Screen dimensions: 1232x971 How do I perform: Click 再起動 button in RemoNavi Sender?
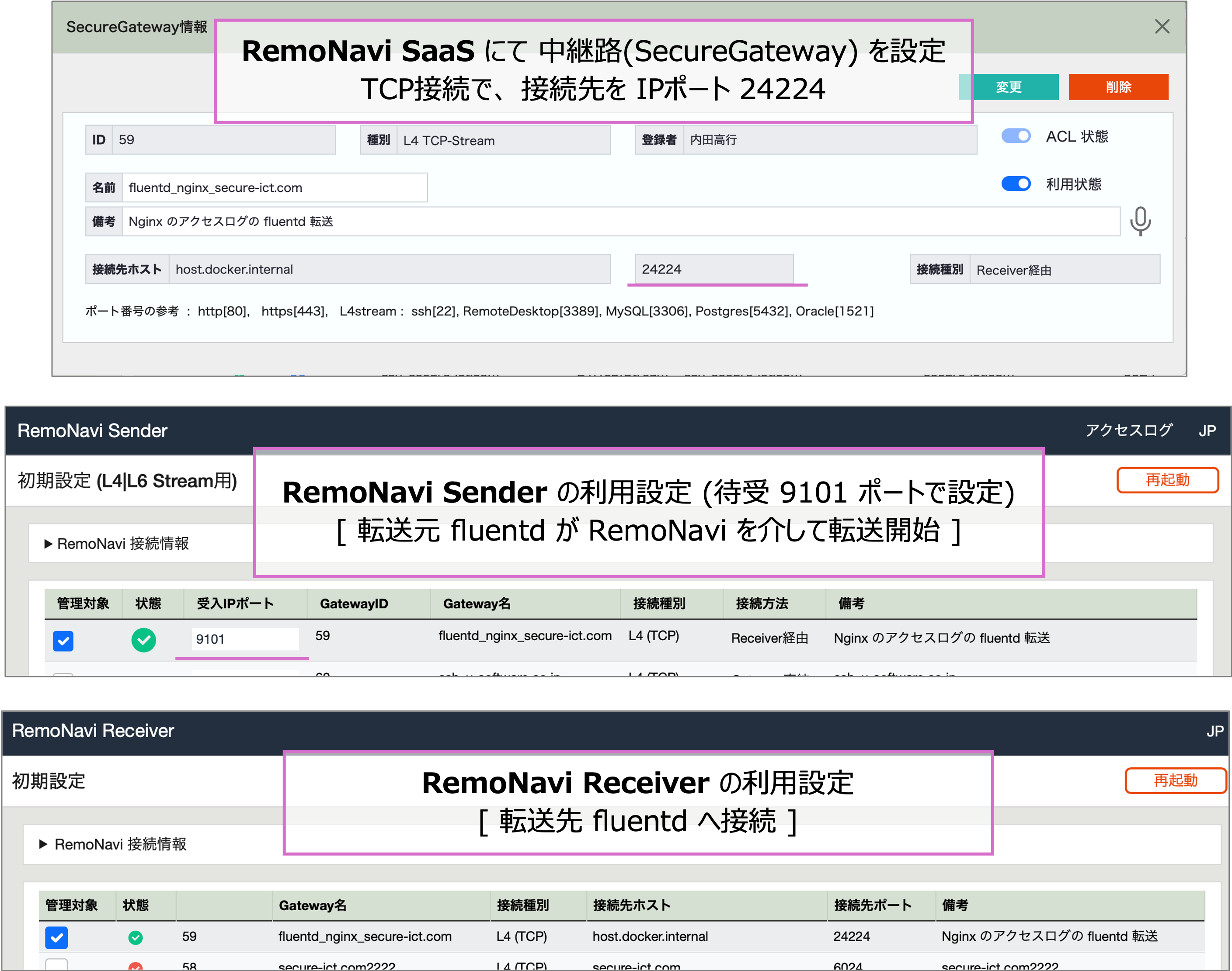pyautogui.click(x=1167, y=480)
